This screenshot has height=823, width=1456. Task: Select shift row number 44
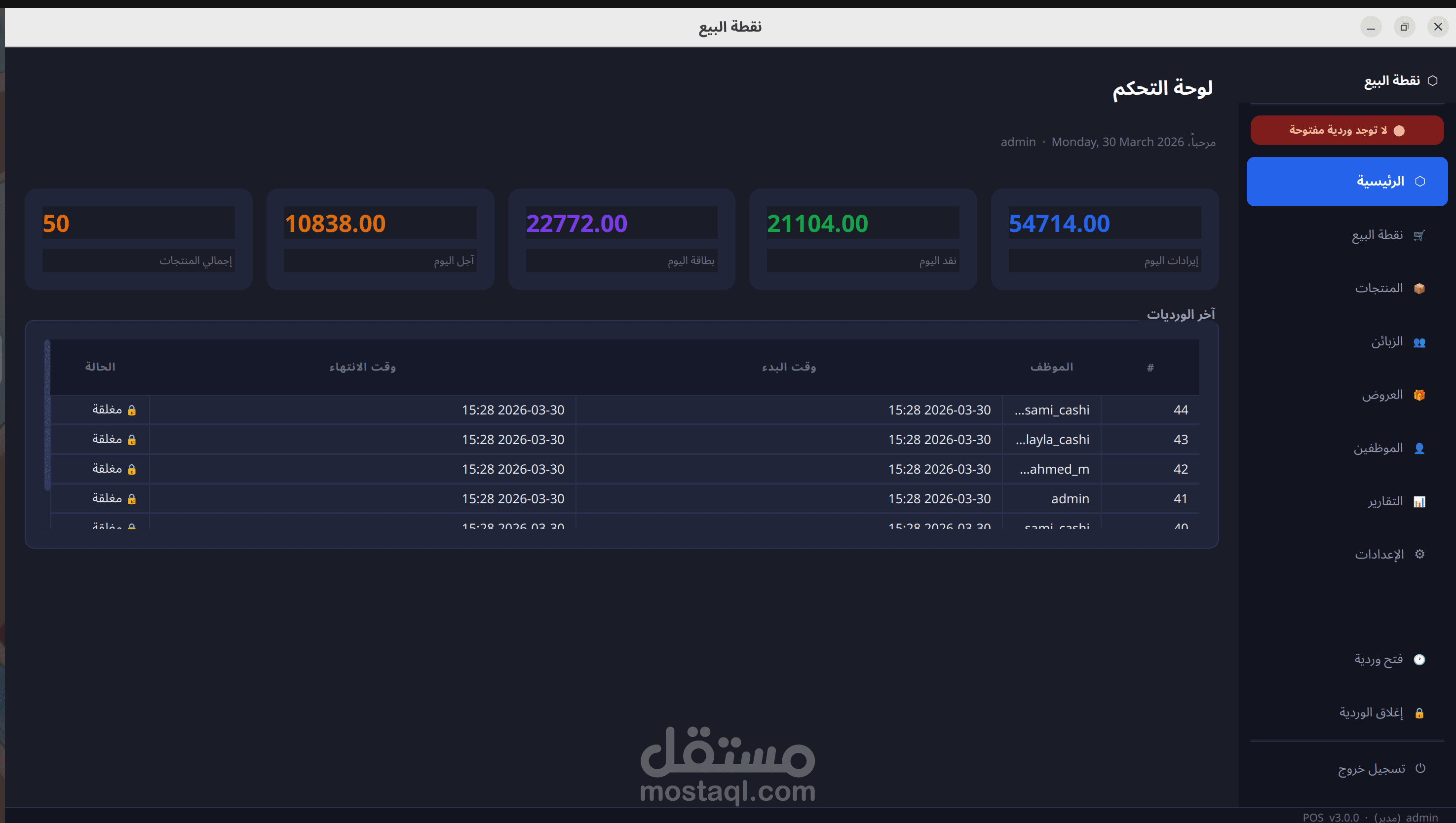click(x=1180, y=410)
